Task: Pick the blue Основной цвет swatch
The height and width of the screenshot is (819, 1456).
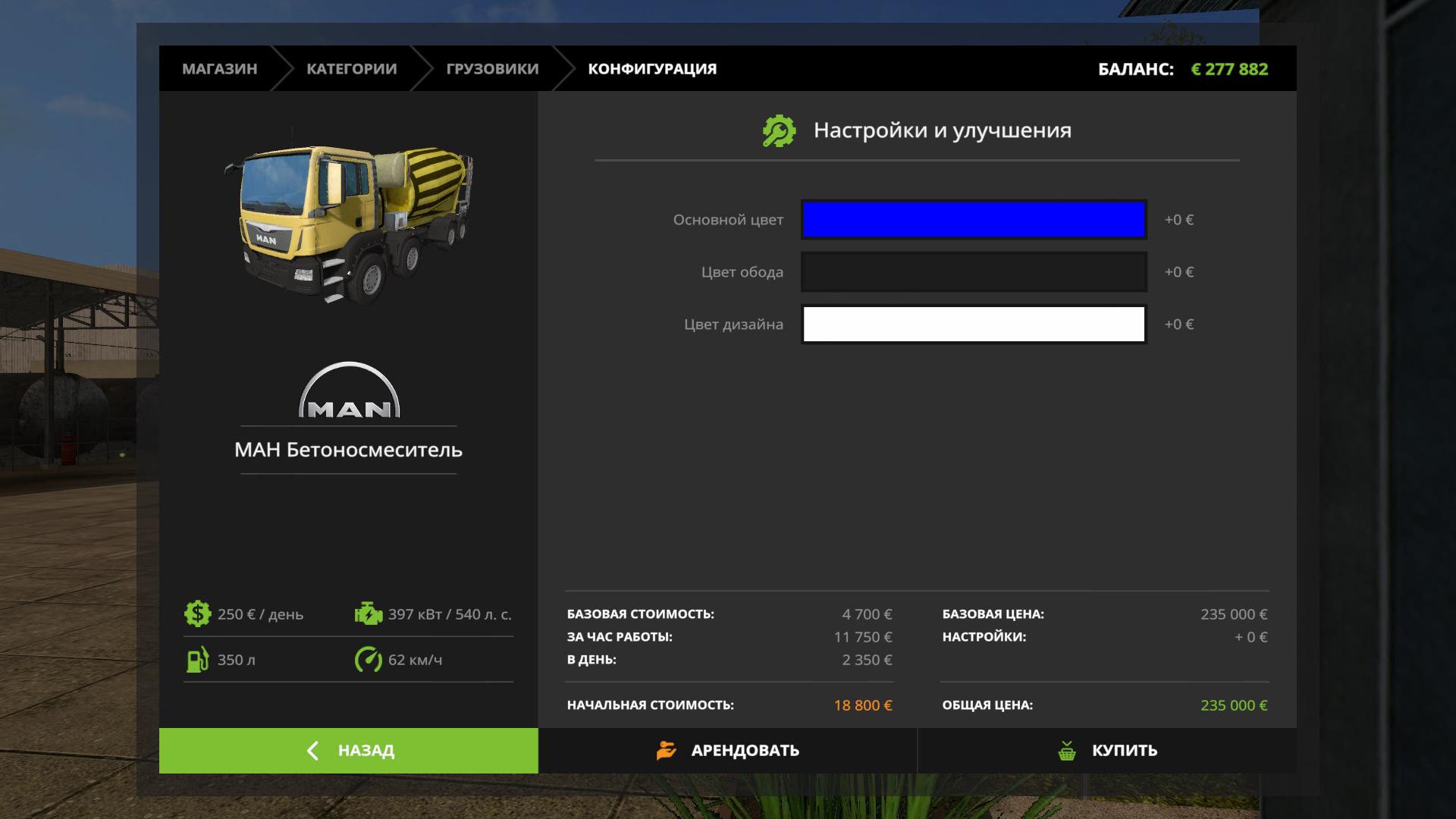Action: pyautogui.click(x=974, y=220)
